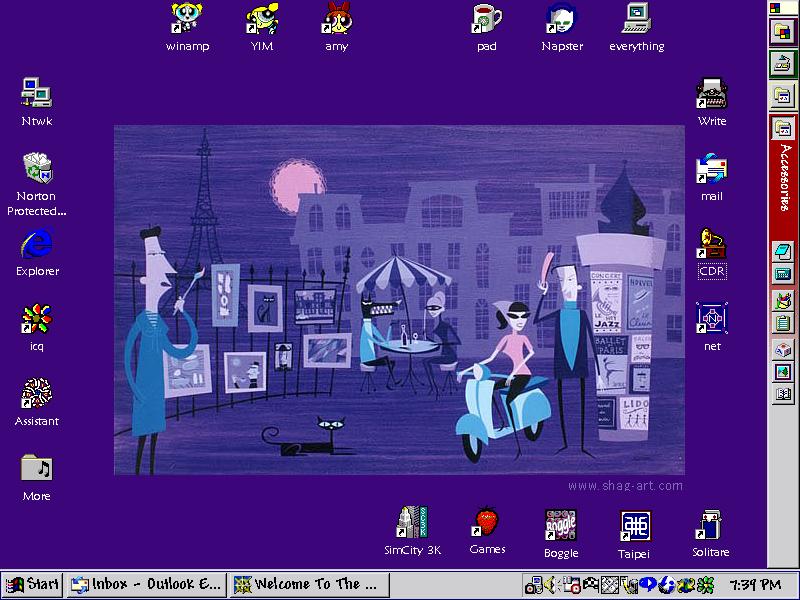Switch to Inbox - Outlook Express window

pyautogui.click(x=146, y=584)
